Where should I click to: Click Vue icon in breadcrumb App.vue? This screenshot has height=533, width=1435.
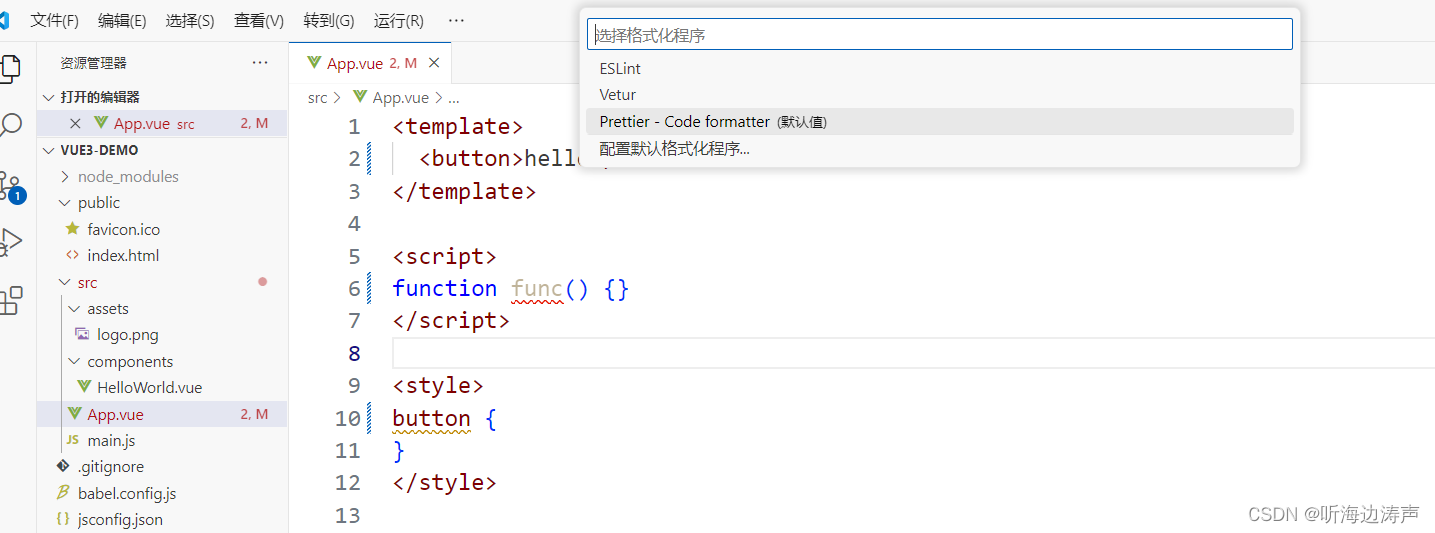(x=360, y=98)
